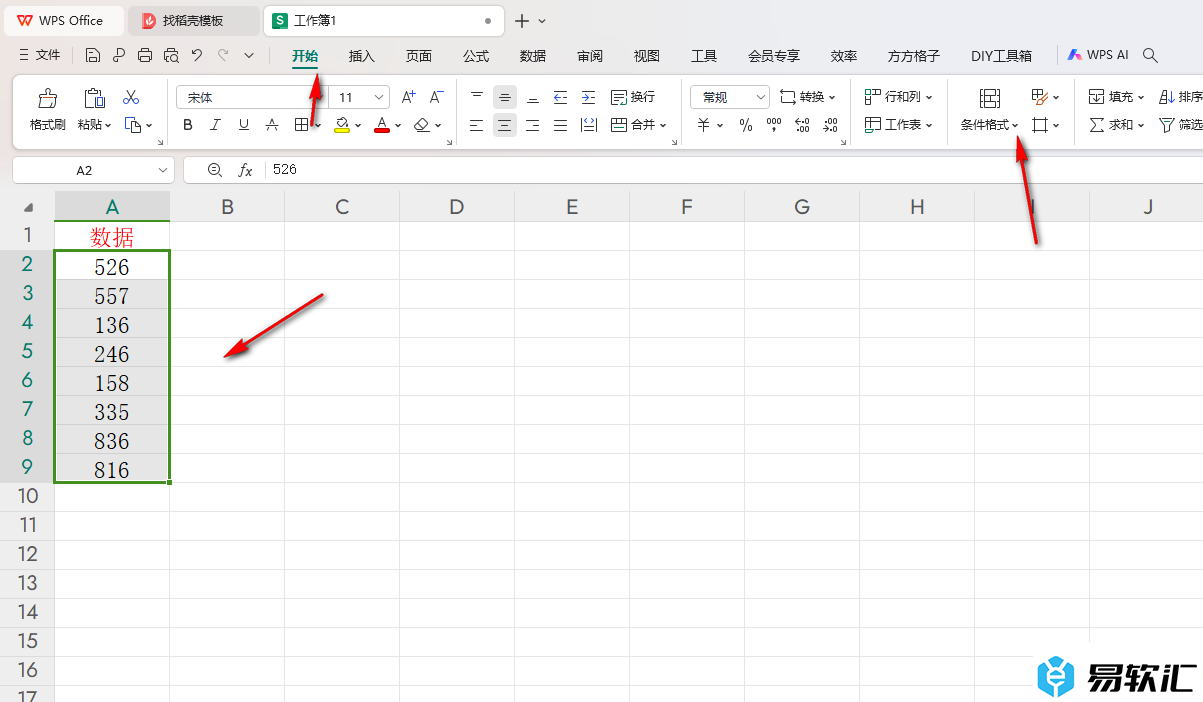
Task: Open the 找稻壳模板 tab
Action: coord(193,21)
